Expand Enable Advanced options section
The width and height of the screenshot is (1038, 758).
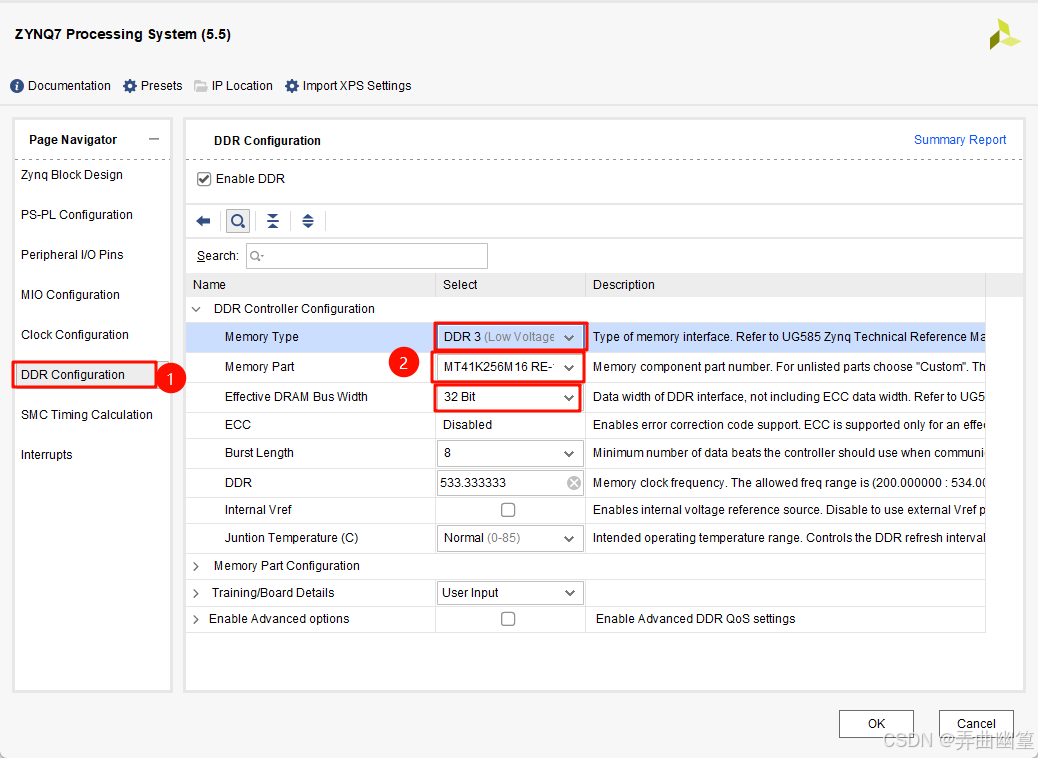pos(196,620)
